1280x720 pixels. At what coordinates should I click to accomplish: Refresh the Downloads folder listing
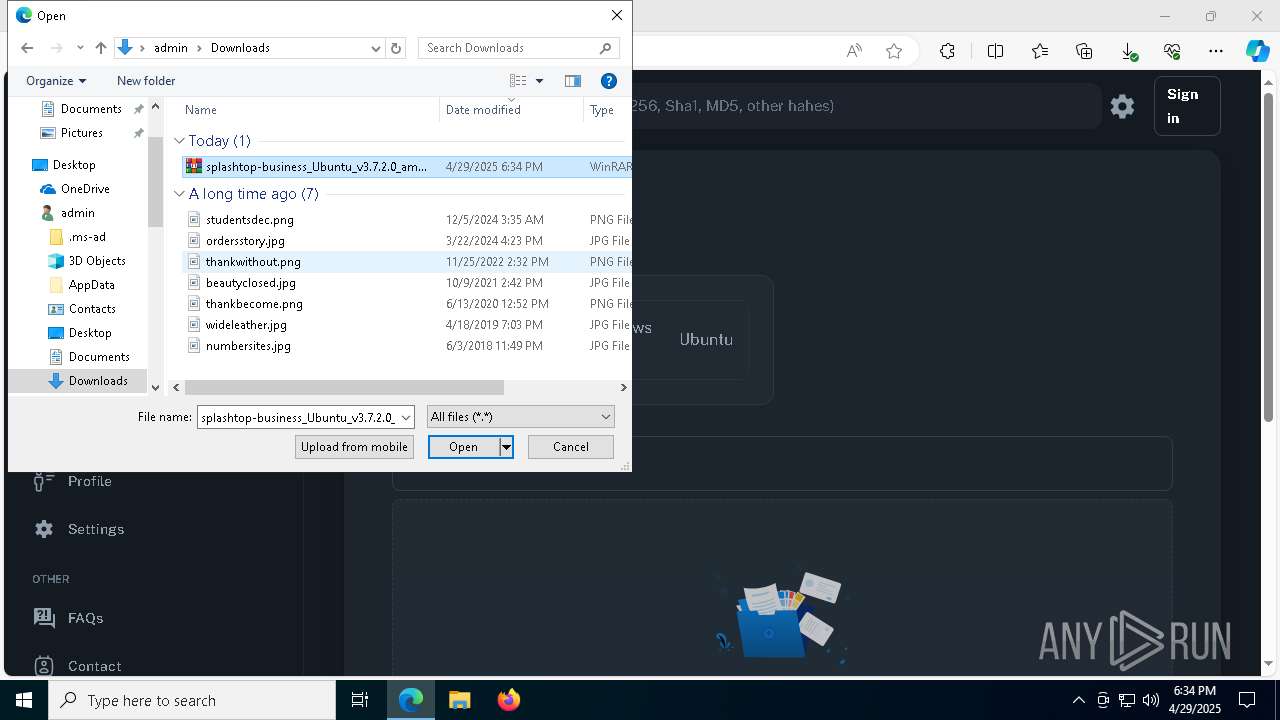tap(396, 48)
